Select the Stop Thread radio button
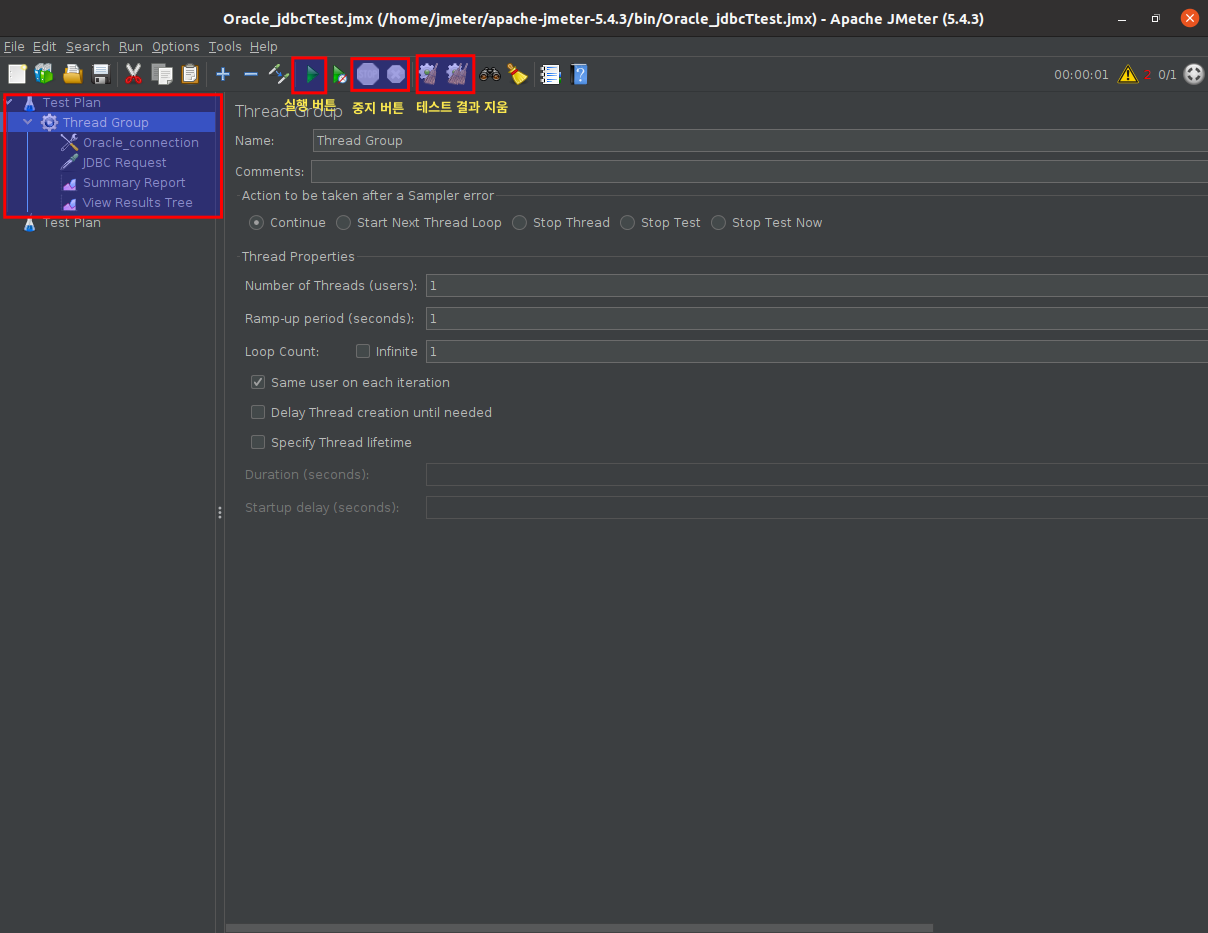This screenshot has width=1208, height=933. point(520,222)
